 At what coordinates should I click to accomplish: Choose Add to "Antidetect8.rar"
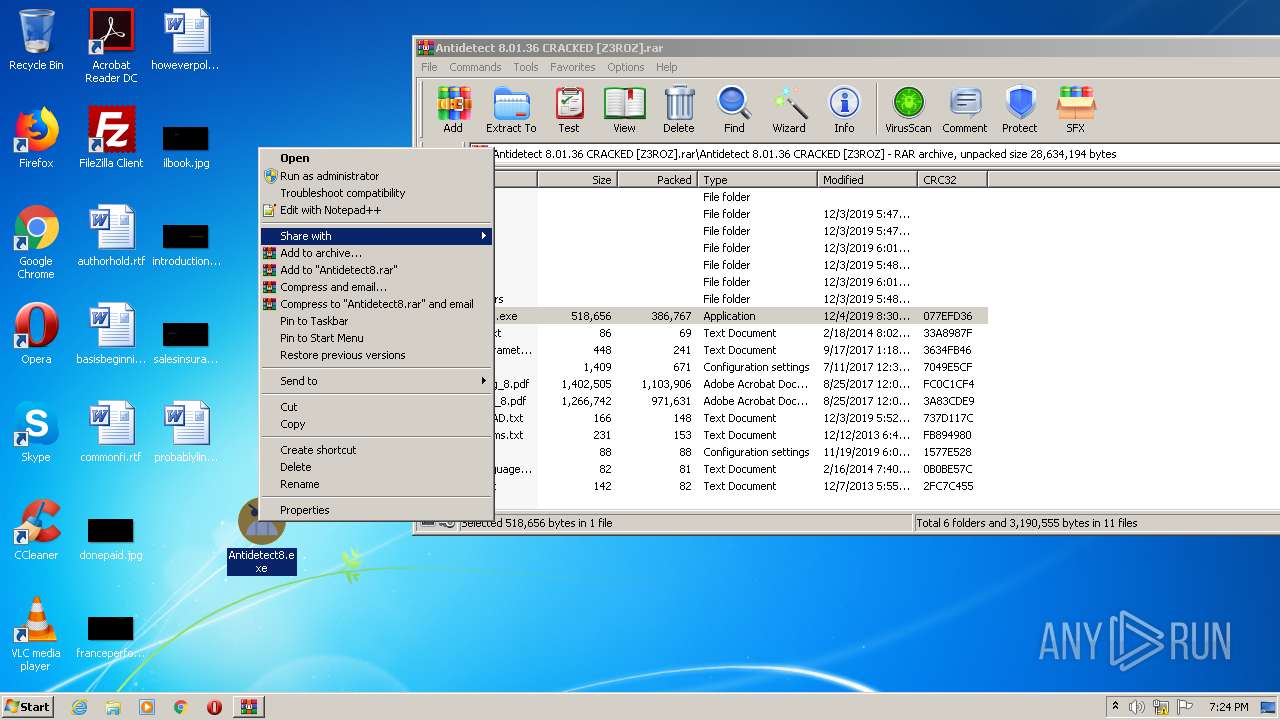click(376, 270)
